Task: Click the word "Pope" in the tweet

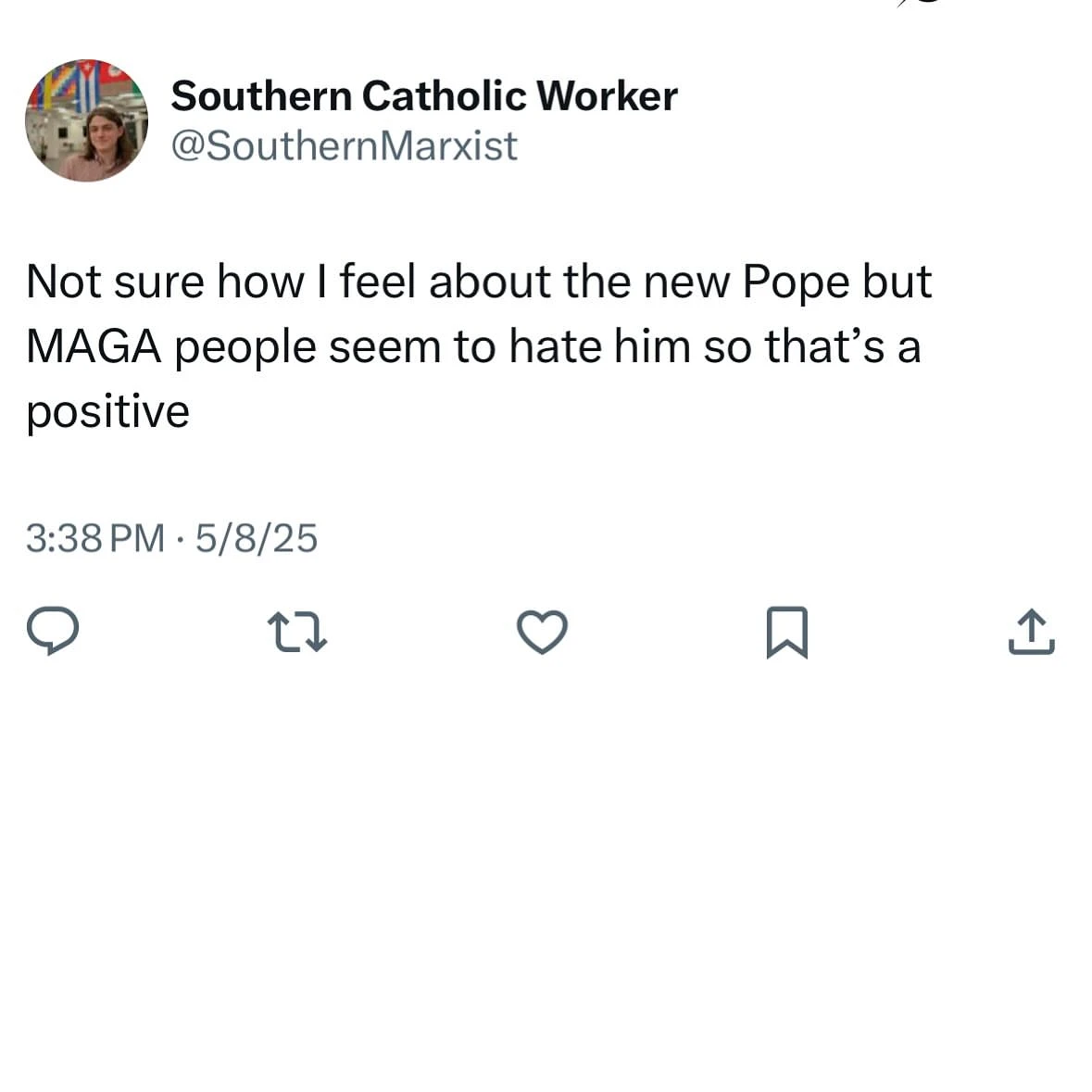Action: [x=797, y=282]
